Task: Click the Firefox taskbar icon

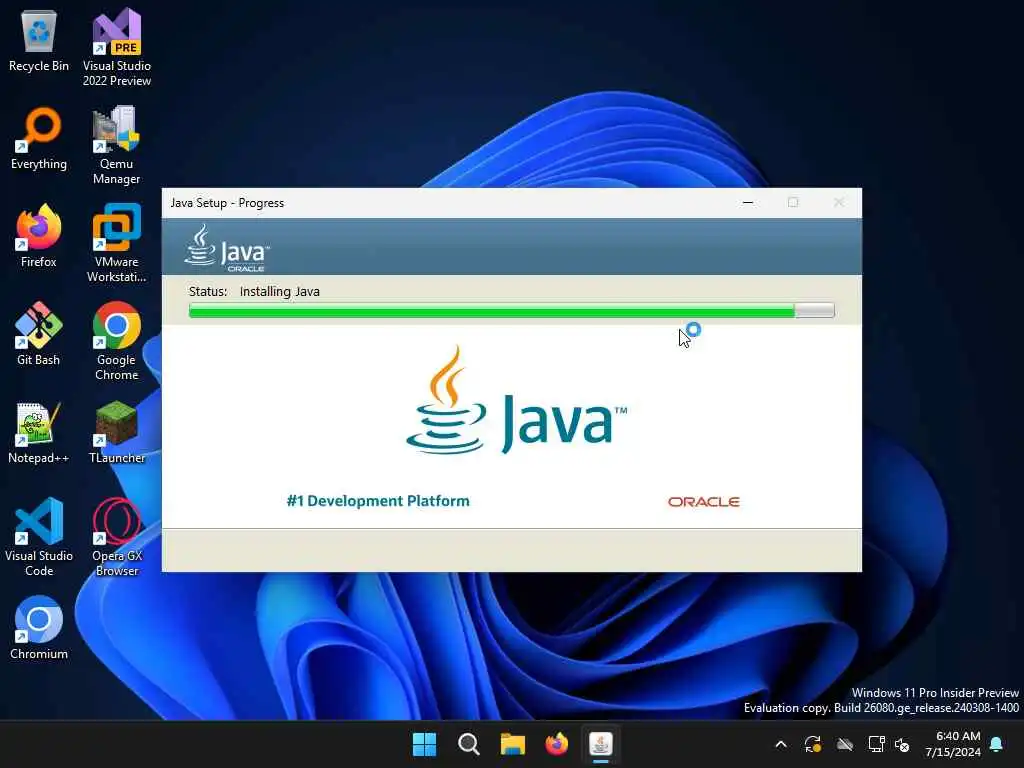Action: tap(556, 744)
